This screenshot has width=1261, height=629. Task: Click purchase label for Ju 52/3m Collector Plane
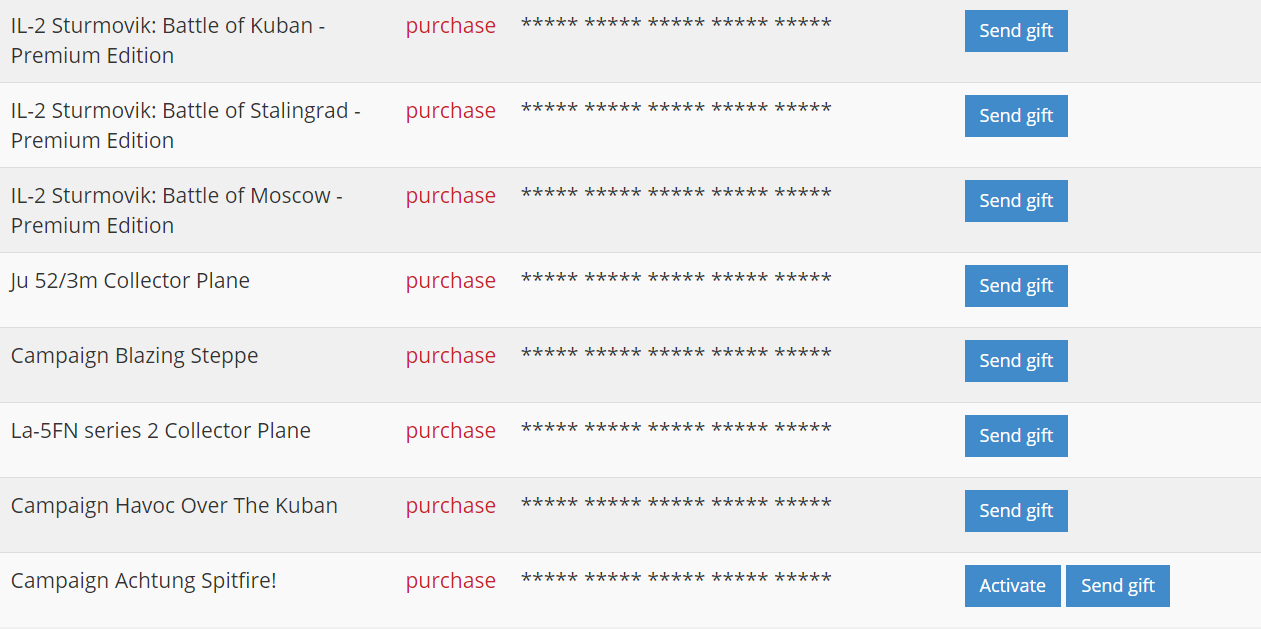[450, 281]
